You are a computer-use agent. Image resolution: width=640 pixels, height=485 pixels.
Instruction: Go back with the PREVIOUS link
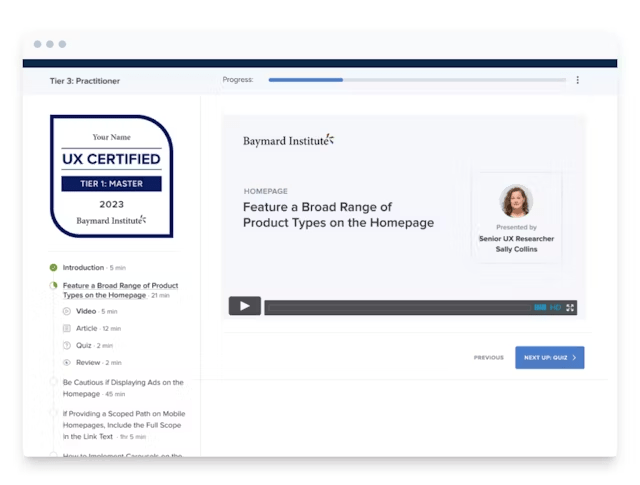(489, 358)
